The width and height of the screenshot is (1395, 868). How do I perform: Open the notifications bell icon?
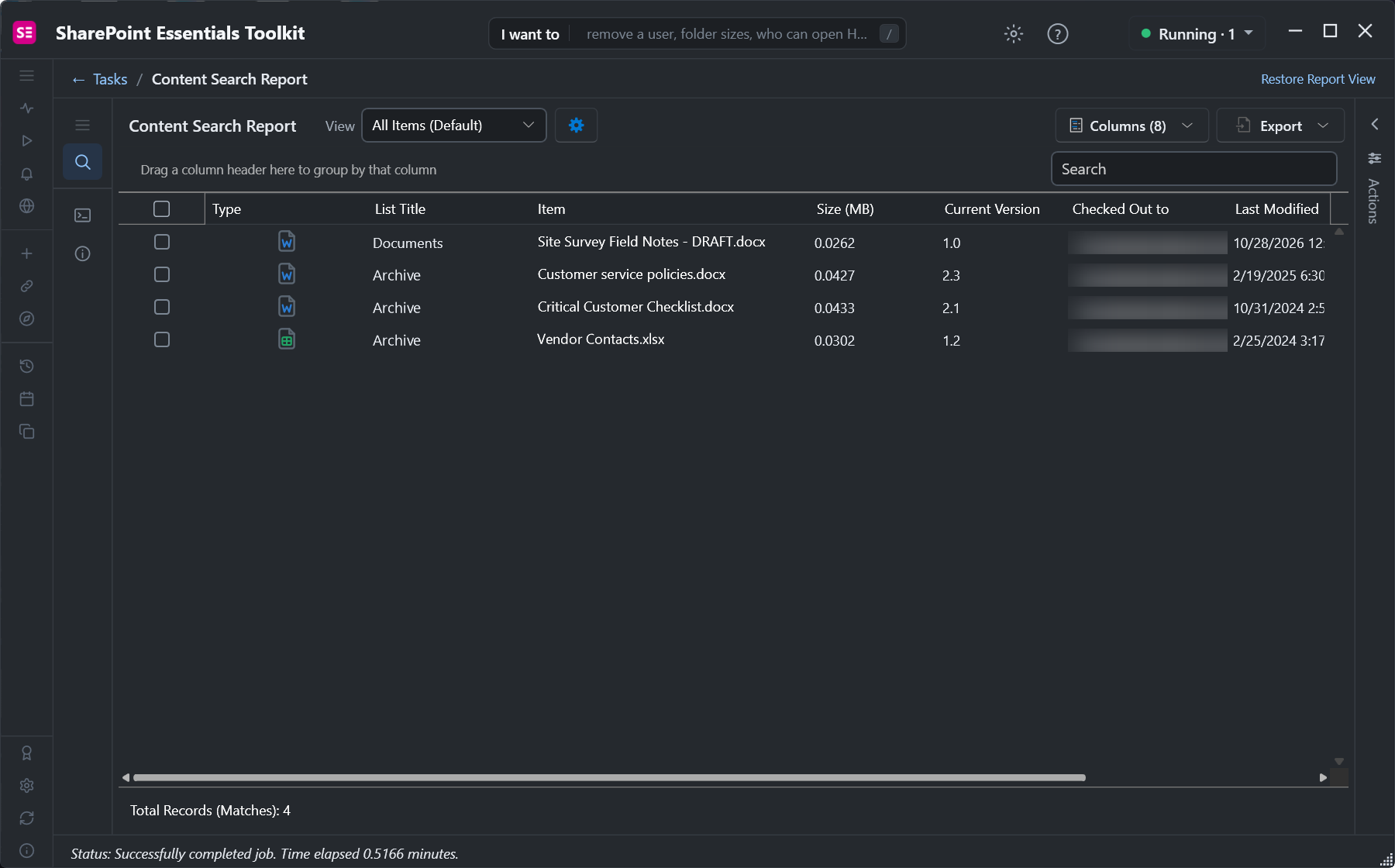pos(26,174)
